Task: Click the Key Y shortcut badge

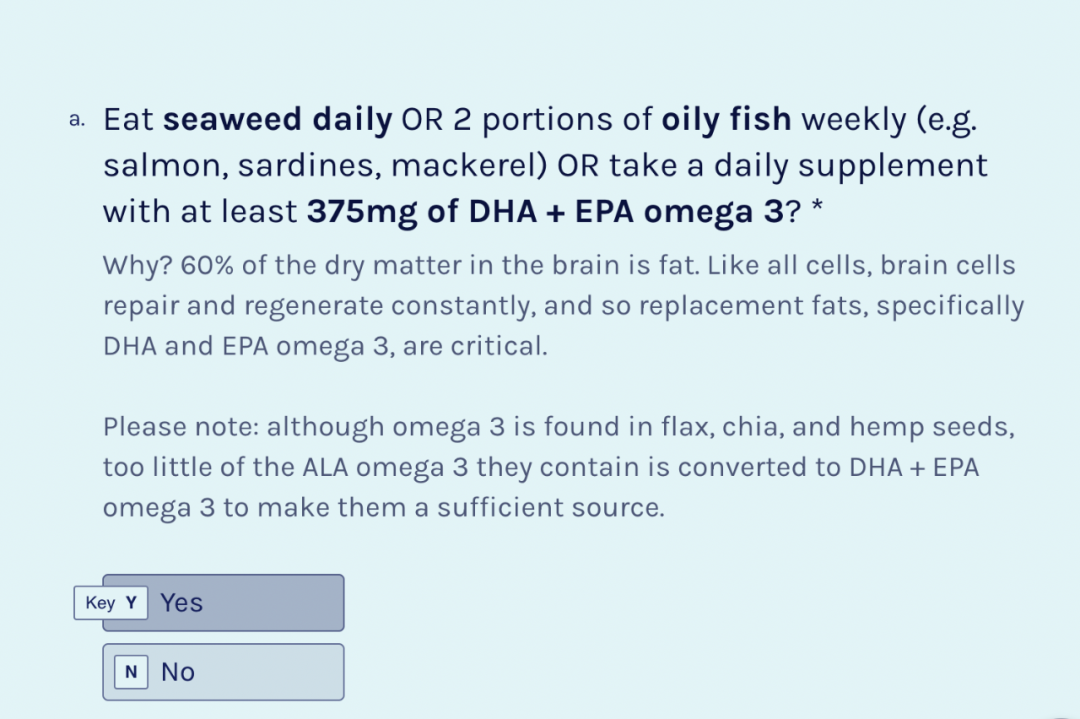Action: point(111,603)
